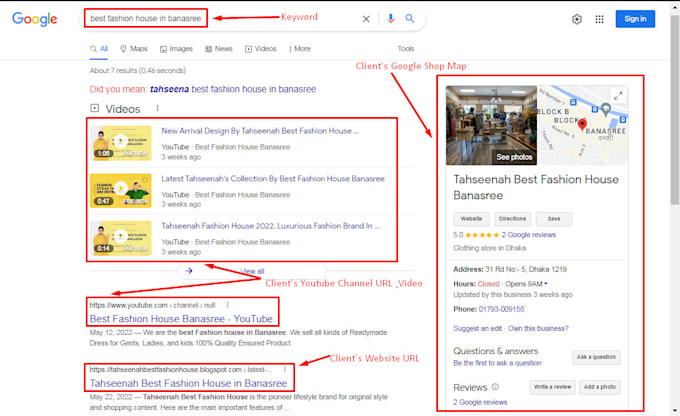The width and height of the screenshot is (680, 416).
Task: Open 'Tahseenah Best Fashion House in Banasree' blog result
Action: (x=188, y=383)
